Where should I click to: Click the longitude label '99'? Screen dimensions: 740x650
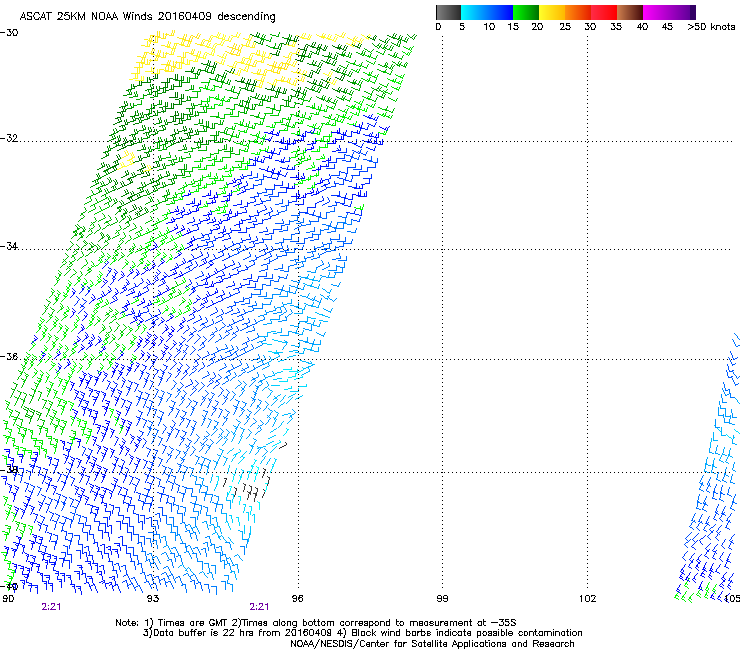442,599
